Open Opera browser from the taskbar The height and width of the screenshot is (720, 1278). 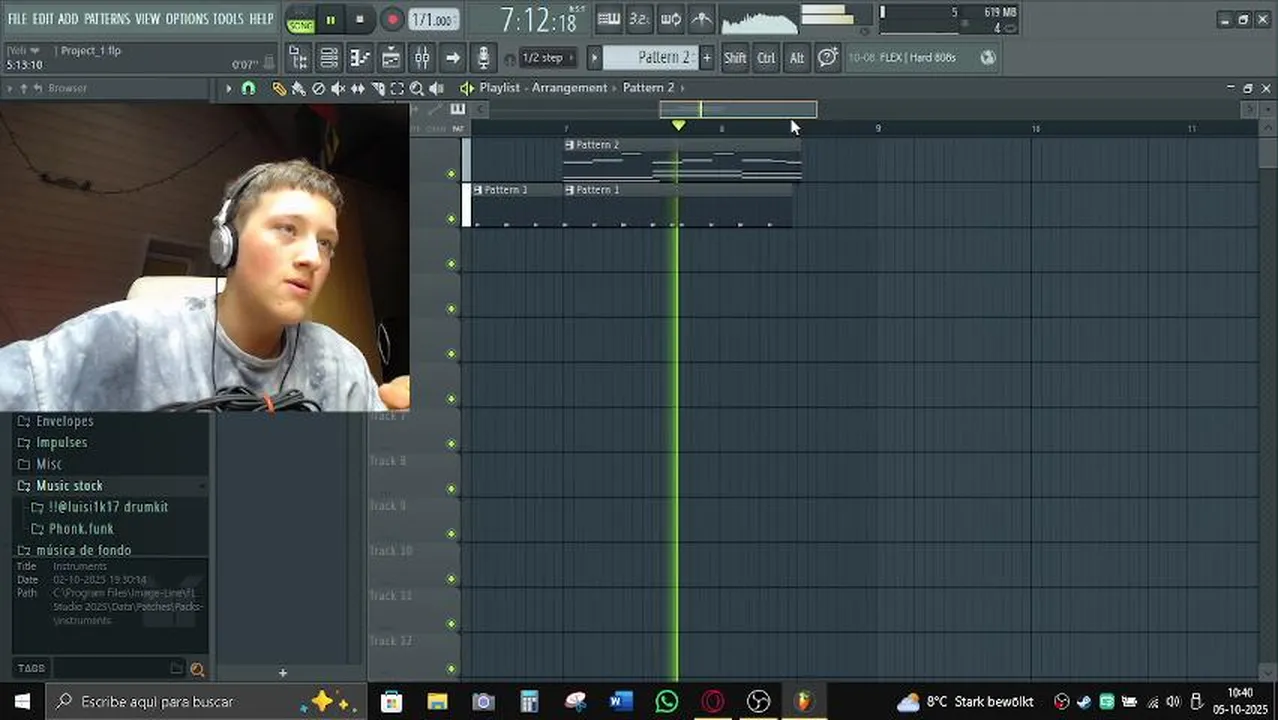point(712,701)
